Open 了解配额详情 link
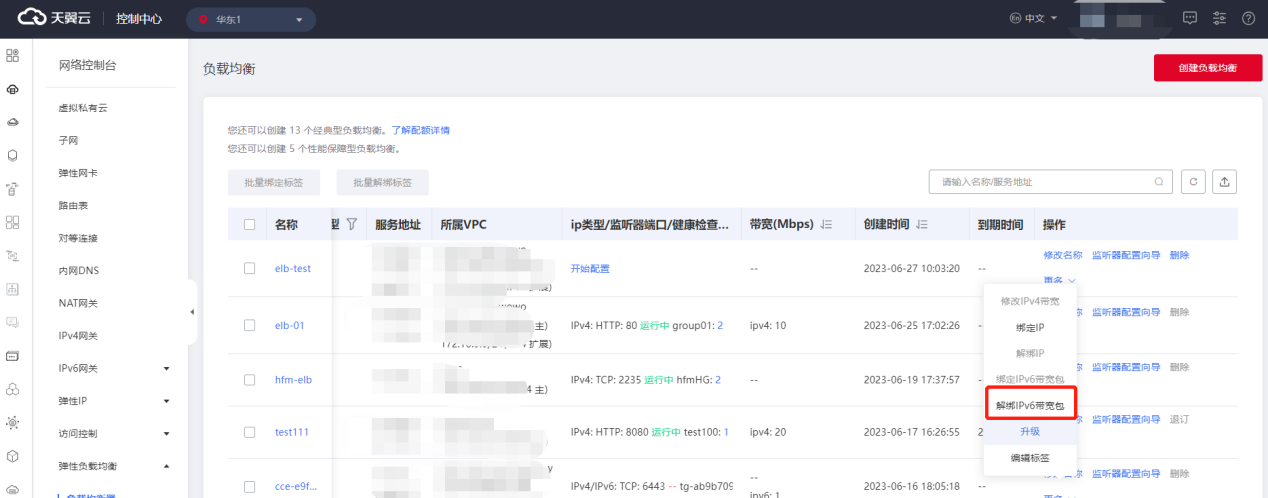The height and width of the screenshot is (498, 1268). pos(420,131)
